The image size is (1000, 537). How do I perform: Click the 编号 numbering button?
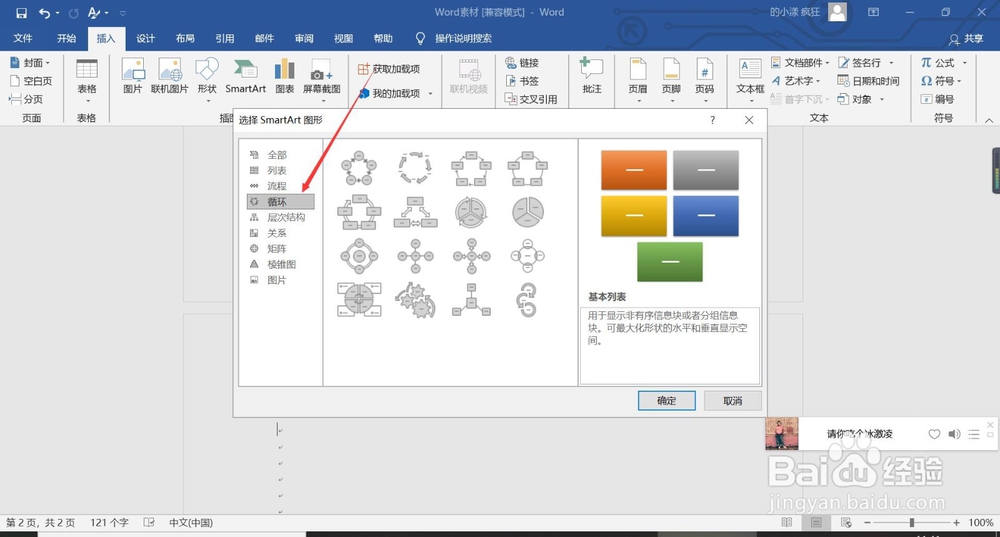click(938, 99)
